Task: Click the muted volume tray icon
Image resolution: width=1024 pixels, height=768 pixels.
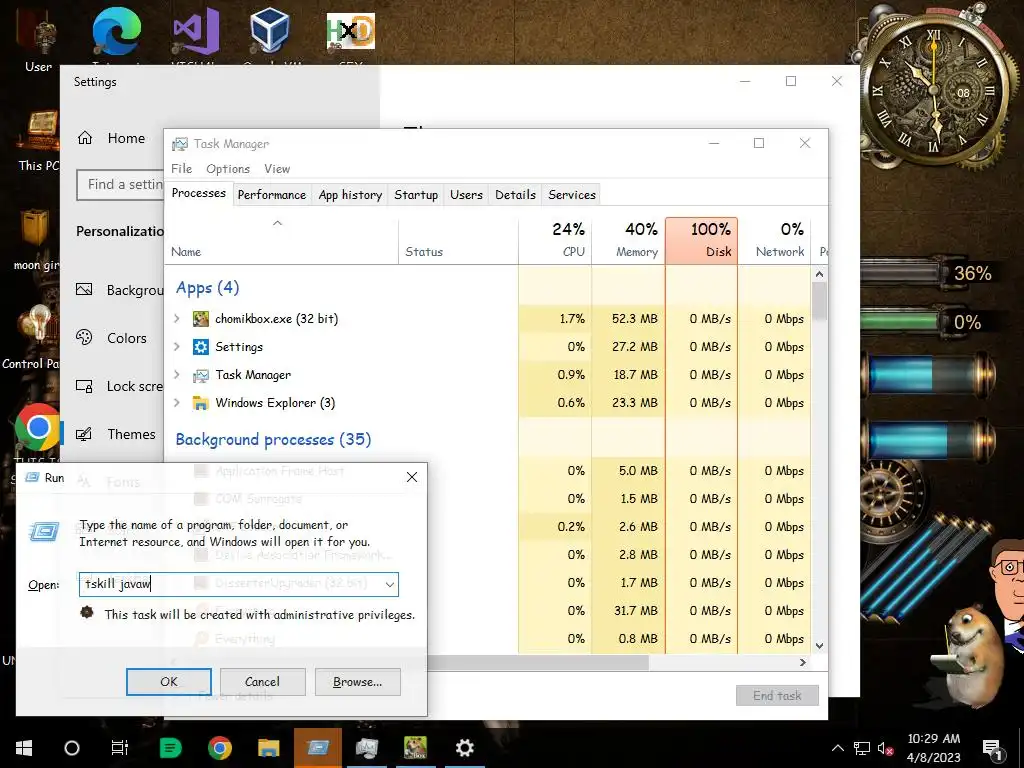Action: 885,748
